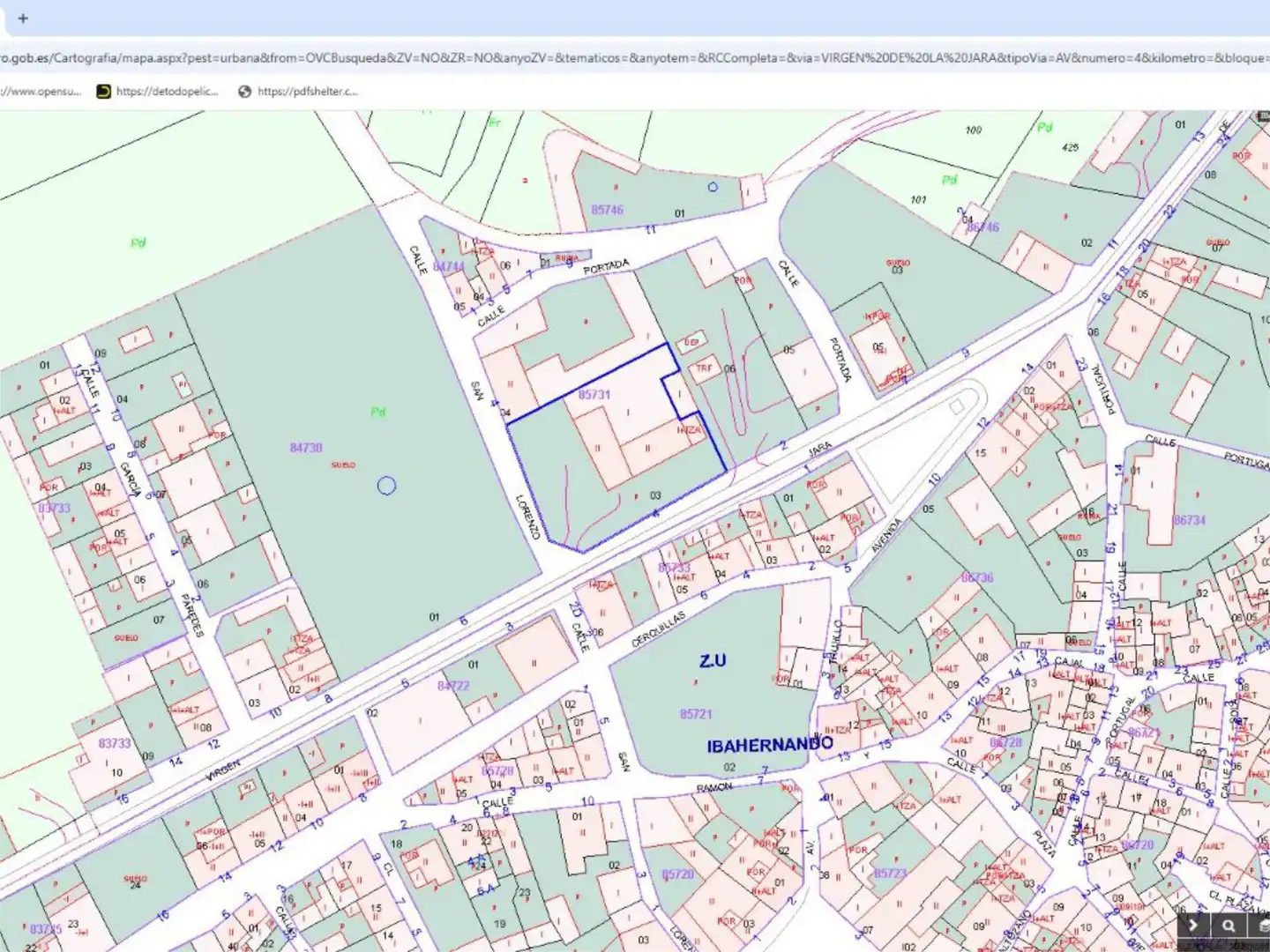Select parcel label 85723
Screen dimensions: 1270x952
point(890,873)
